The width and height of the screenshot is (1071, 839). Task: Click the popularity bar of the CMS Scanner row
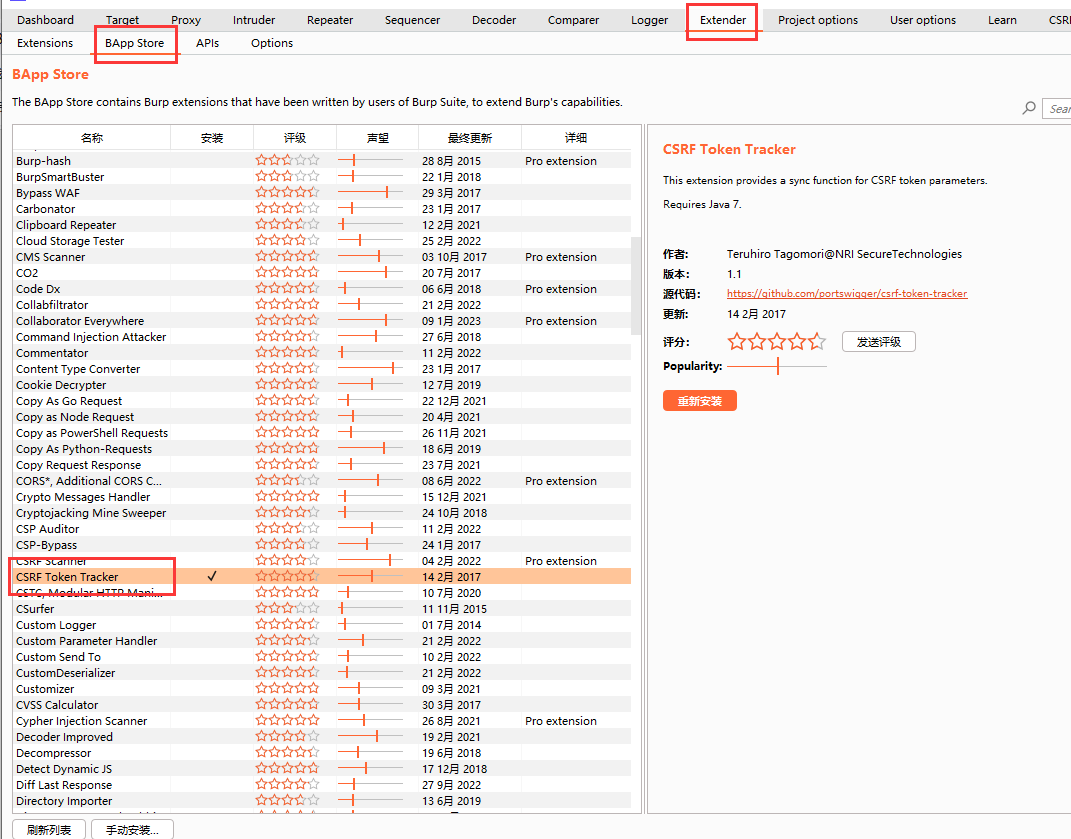coord(370,257)
